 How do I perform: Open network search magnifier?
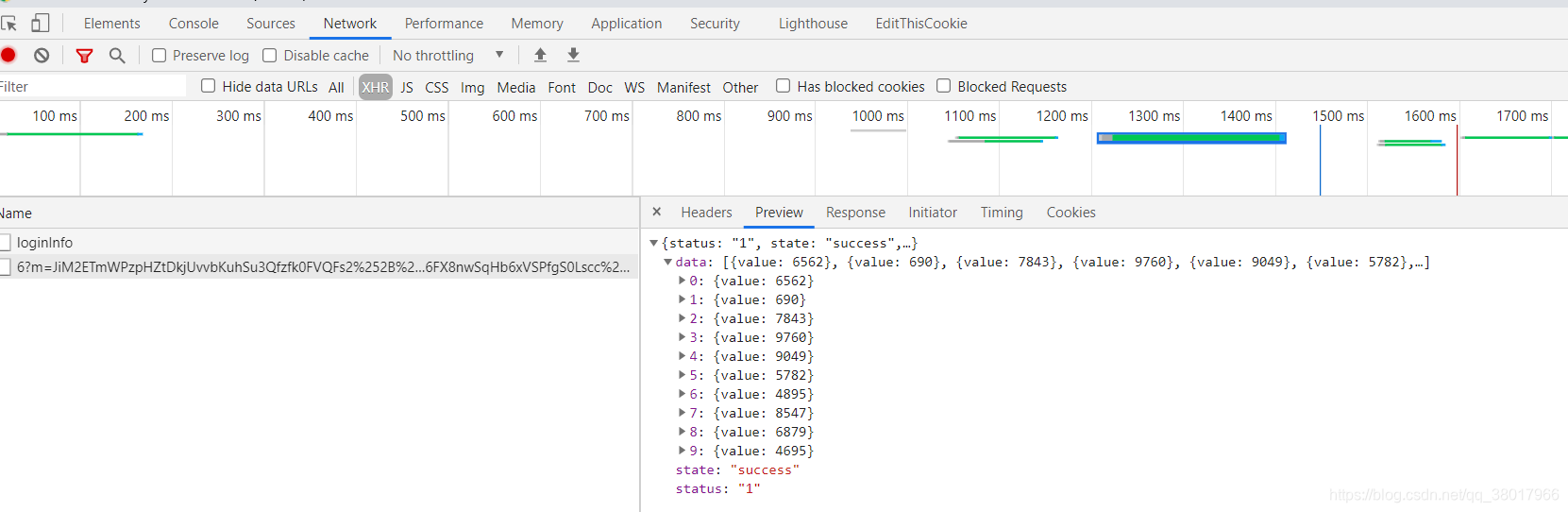(117, 56)
